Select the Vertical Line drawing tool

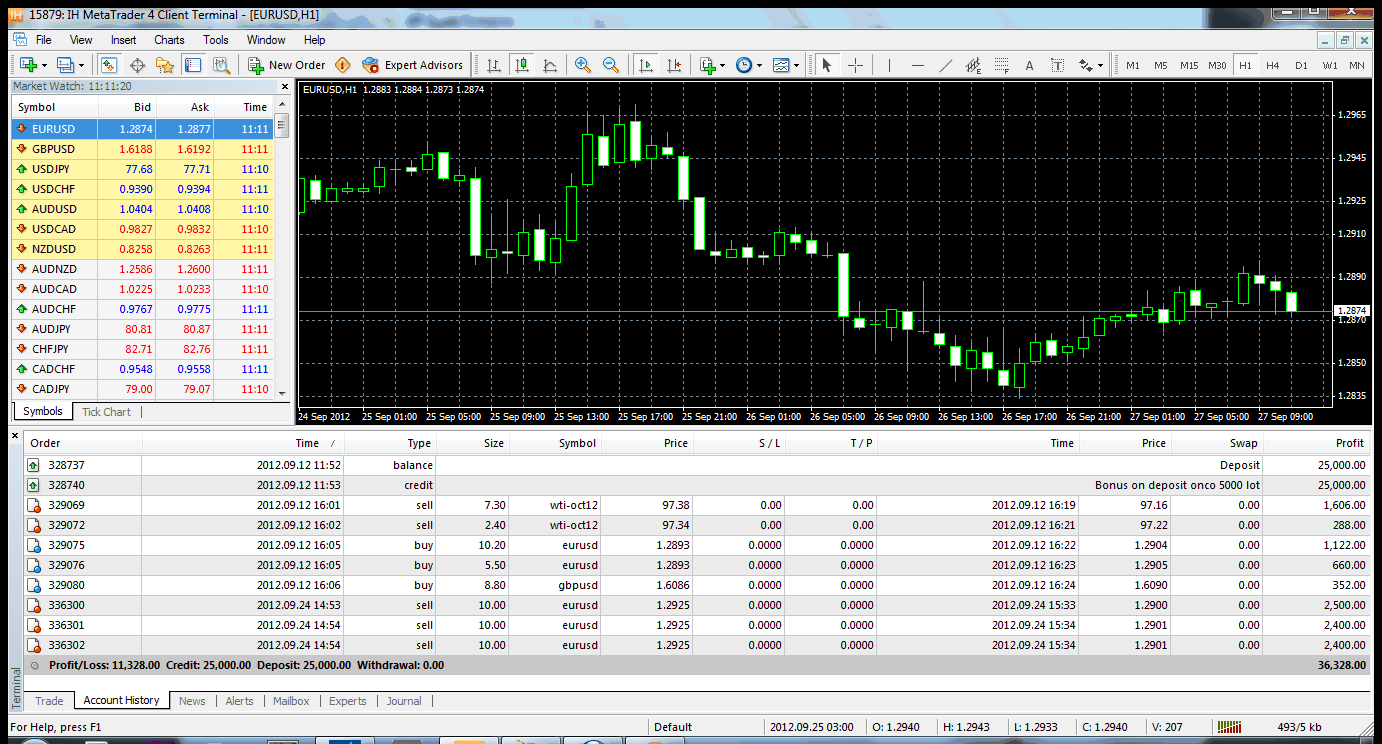(x=889, y=65)
